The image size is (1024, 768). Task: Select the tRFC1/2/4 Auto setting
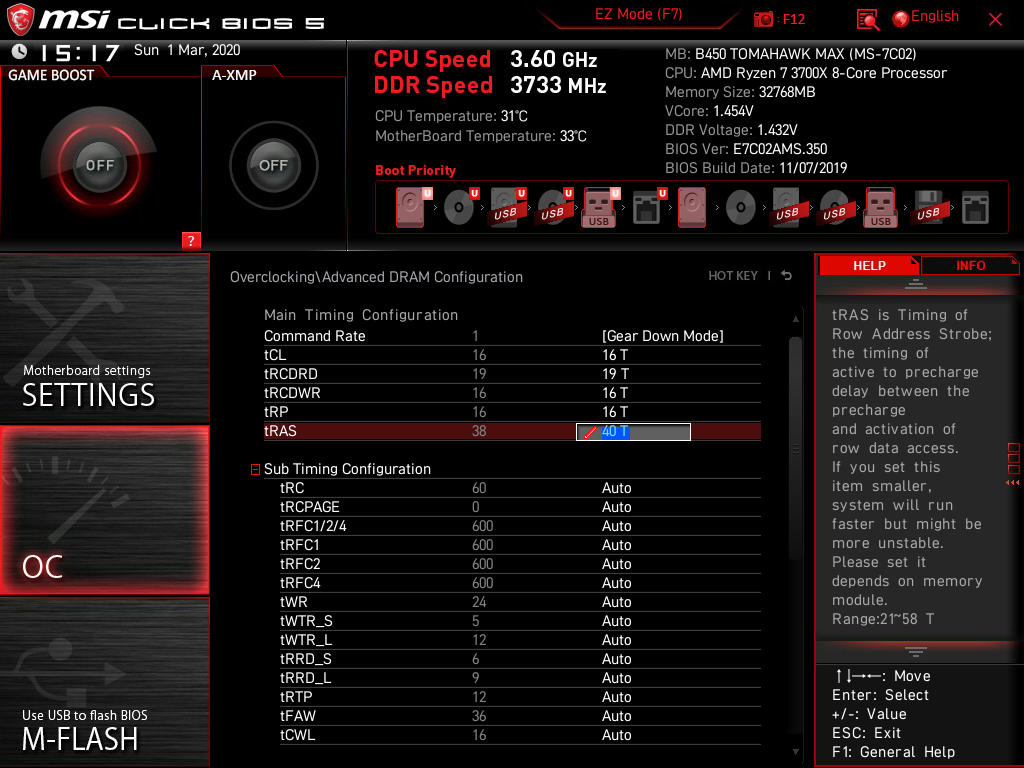616,526
